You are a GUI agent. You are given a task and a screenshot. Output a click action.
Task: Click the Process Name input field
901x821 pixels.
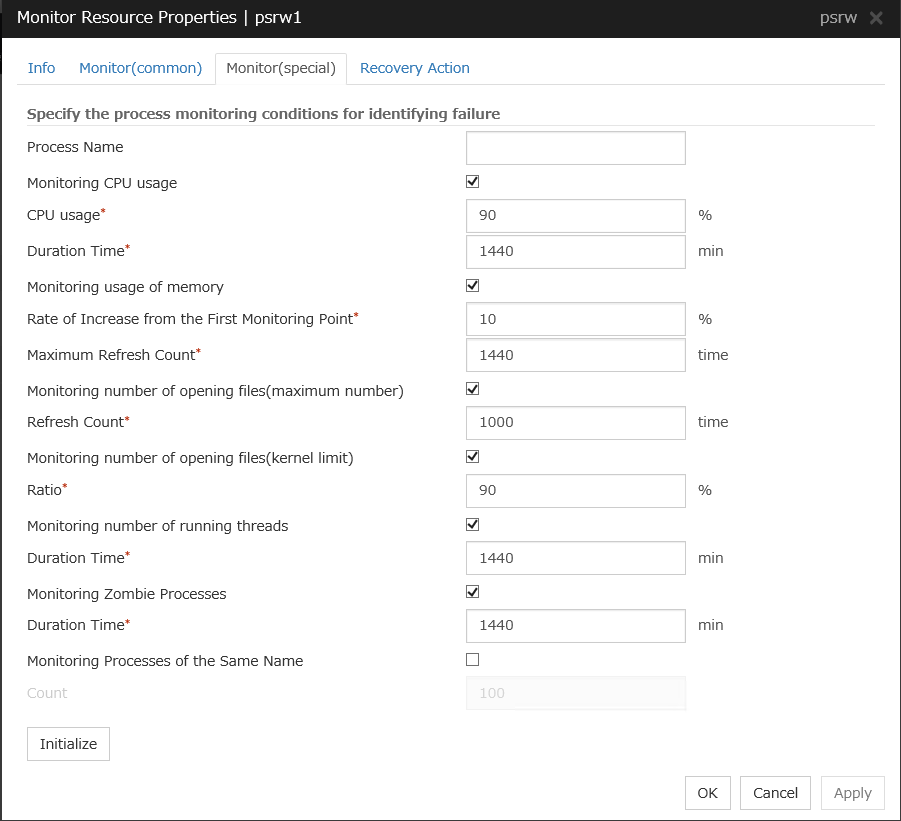[575, 148]
